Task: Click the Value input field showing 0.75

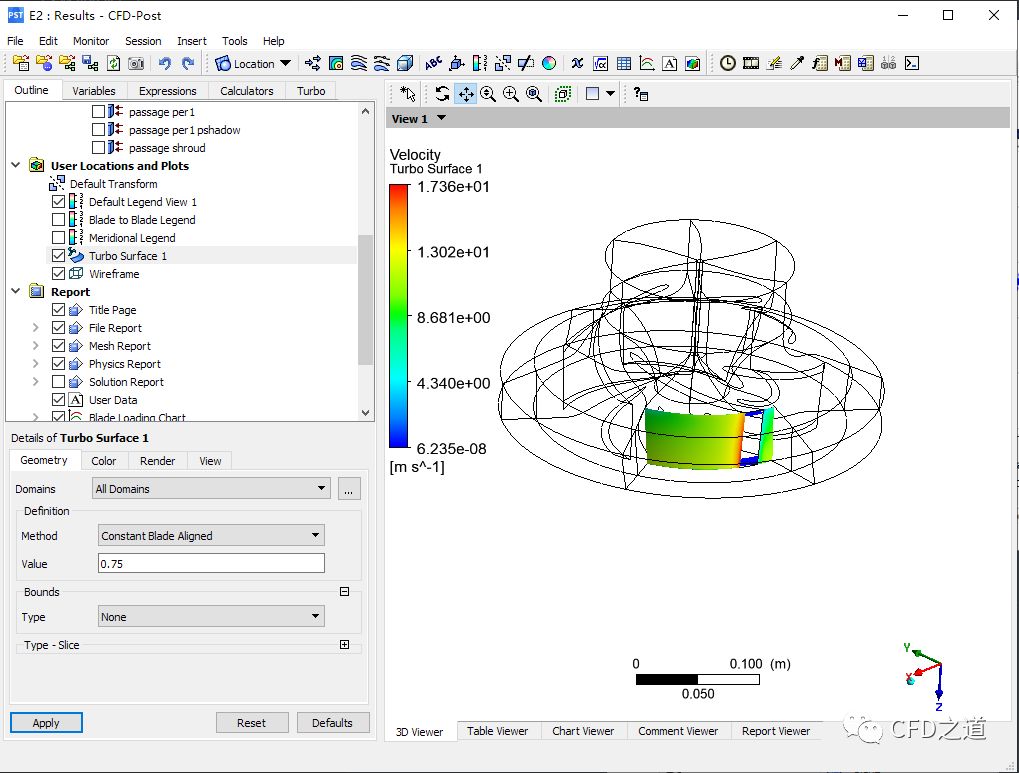Action: click(211, 564)
